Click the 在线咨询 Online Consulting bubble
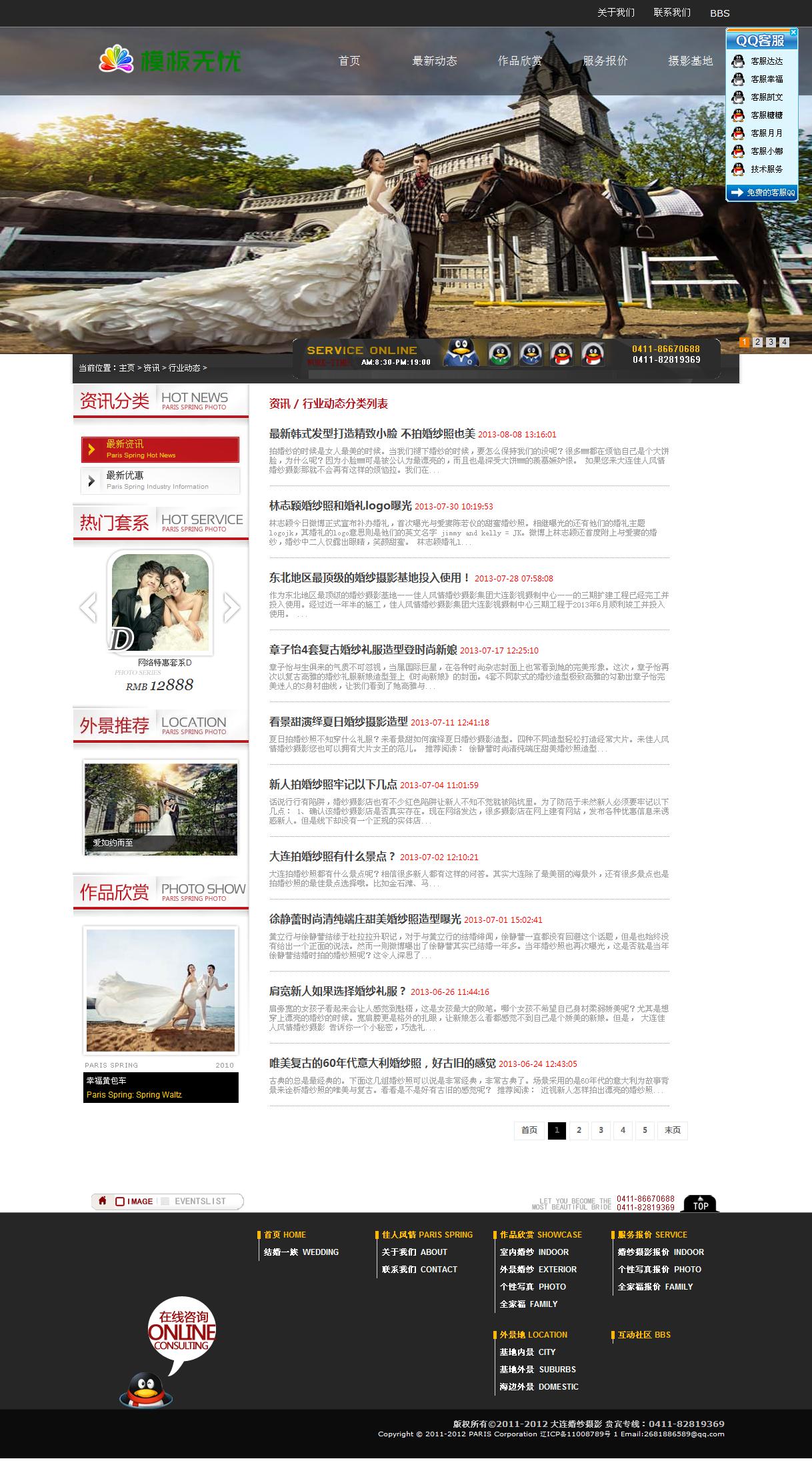Viewport: 812px width, 1469px height. [181, 1334]
